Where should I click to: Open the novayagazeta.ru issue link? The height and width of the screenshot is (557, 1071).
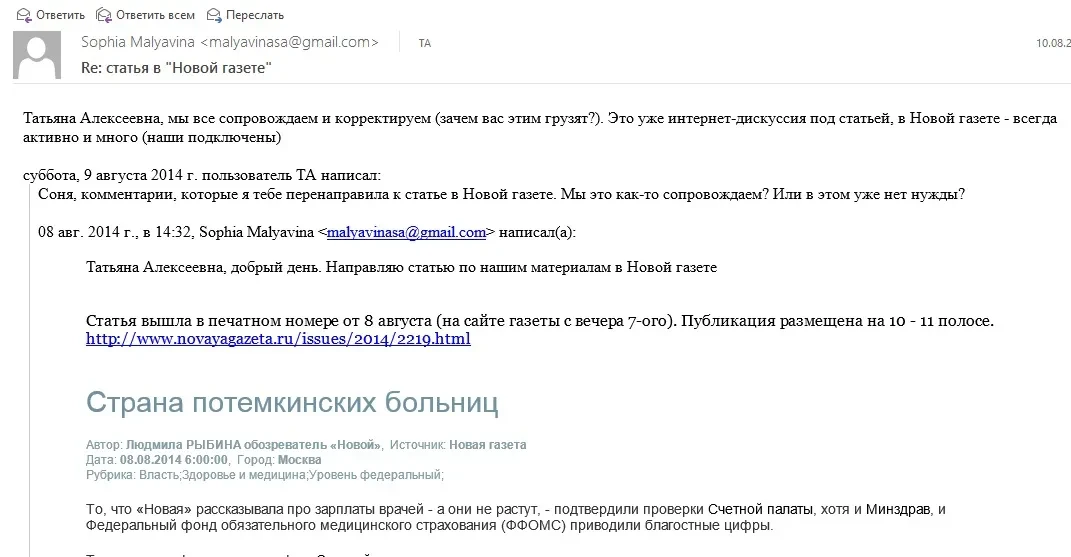(278, 339)
